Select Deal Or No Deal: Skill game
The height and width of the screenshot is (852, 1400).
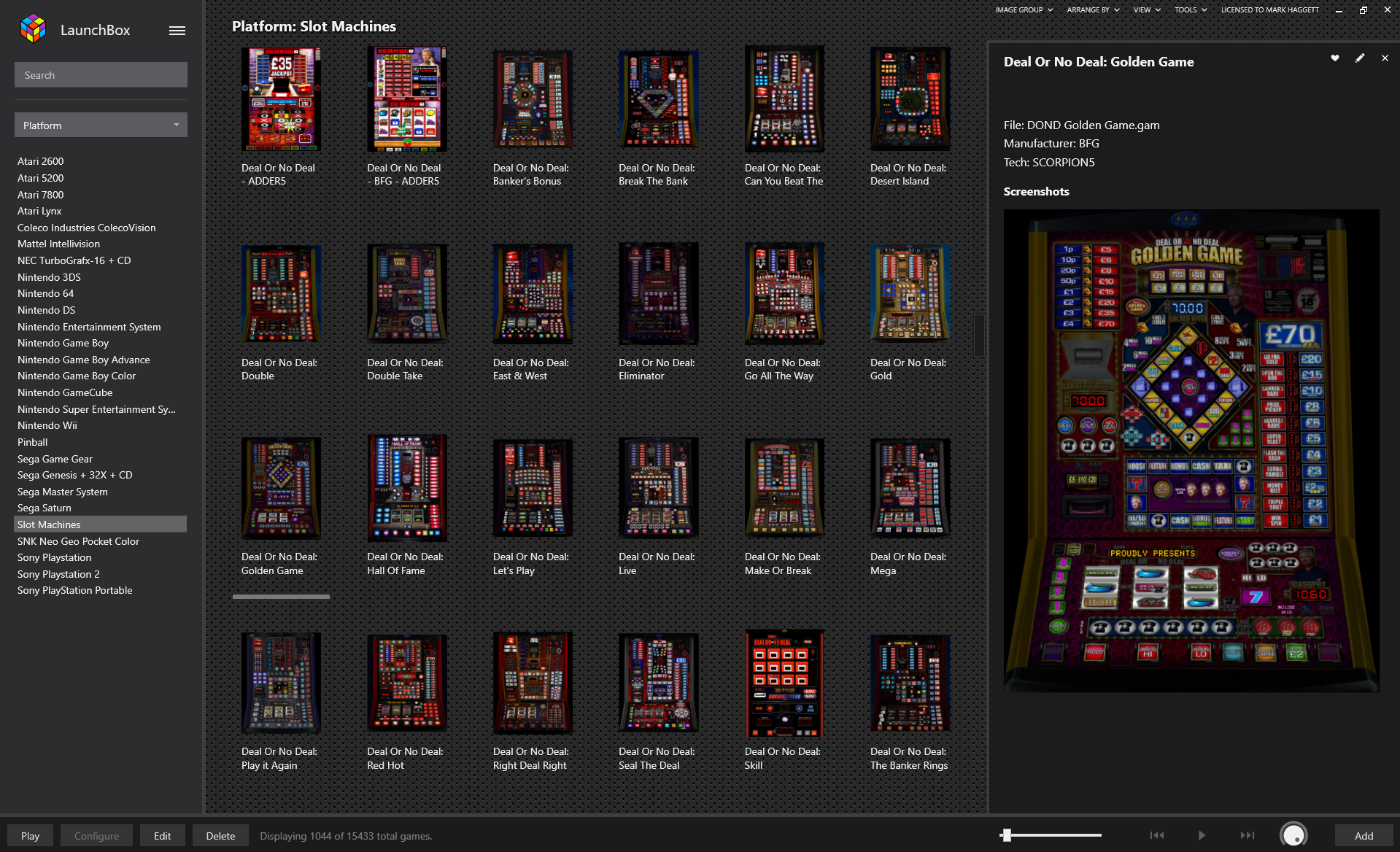[x=784, y=683]
